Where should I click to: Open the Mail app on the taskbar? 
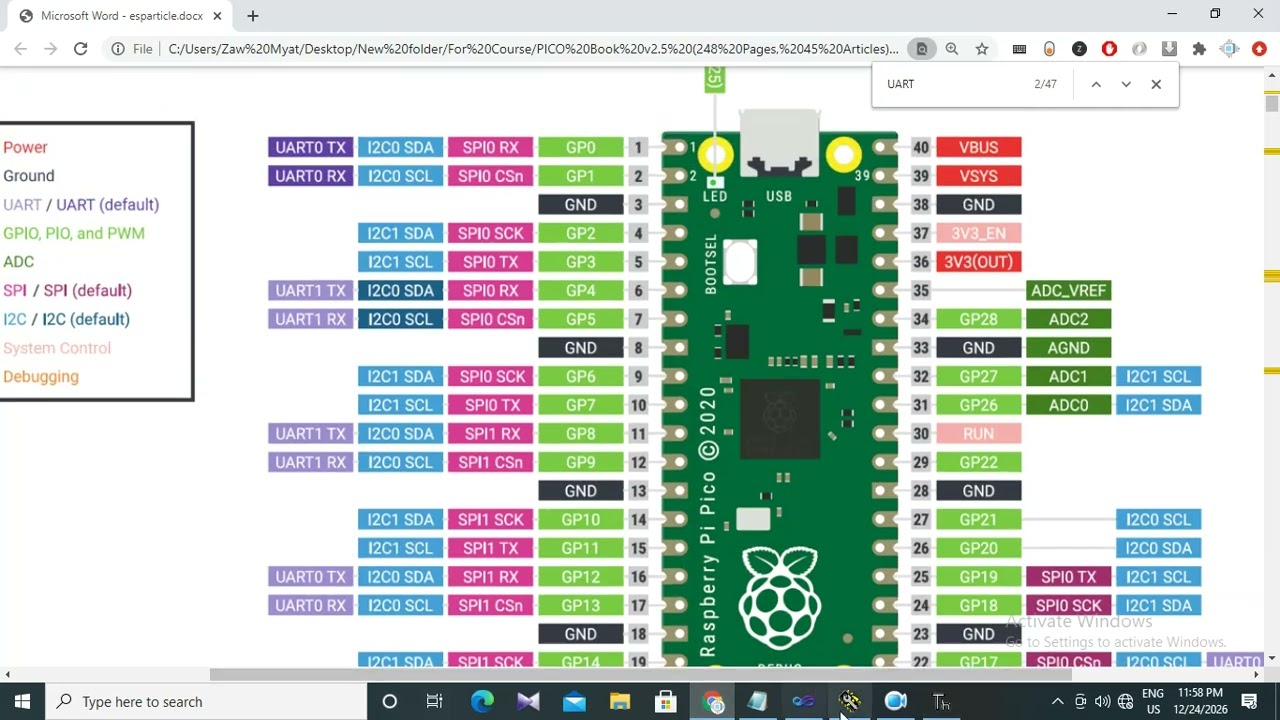[x=574, y=702]
